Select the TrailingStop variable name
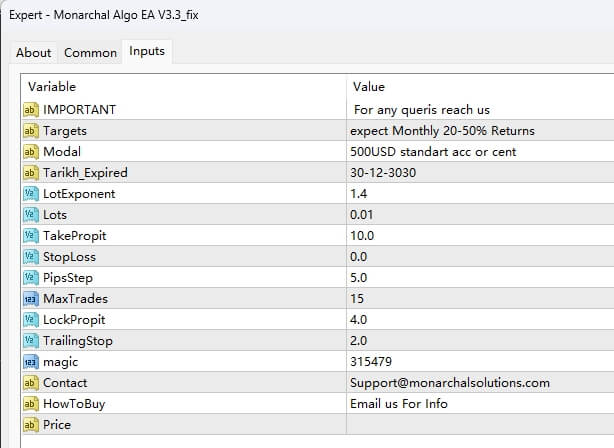 tap(78, 341)
